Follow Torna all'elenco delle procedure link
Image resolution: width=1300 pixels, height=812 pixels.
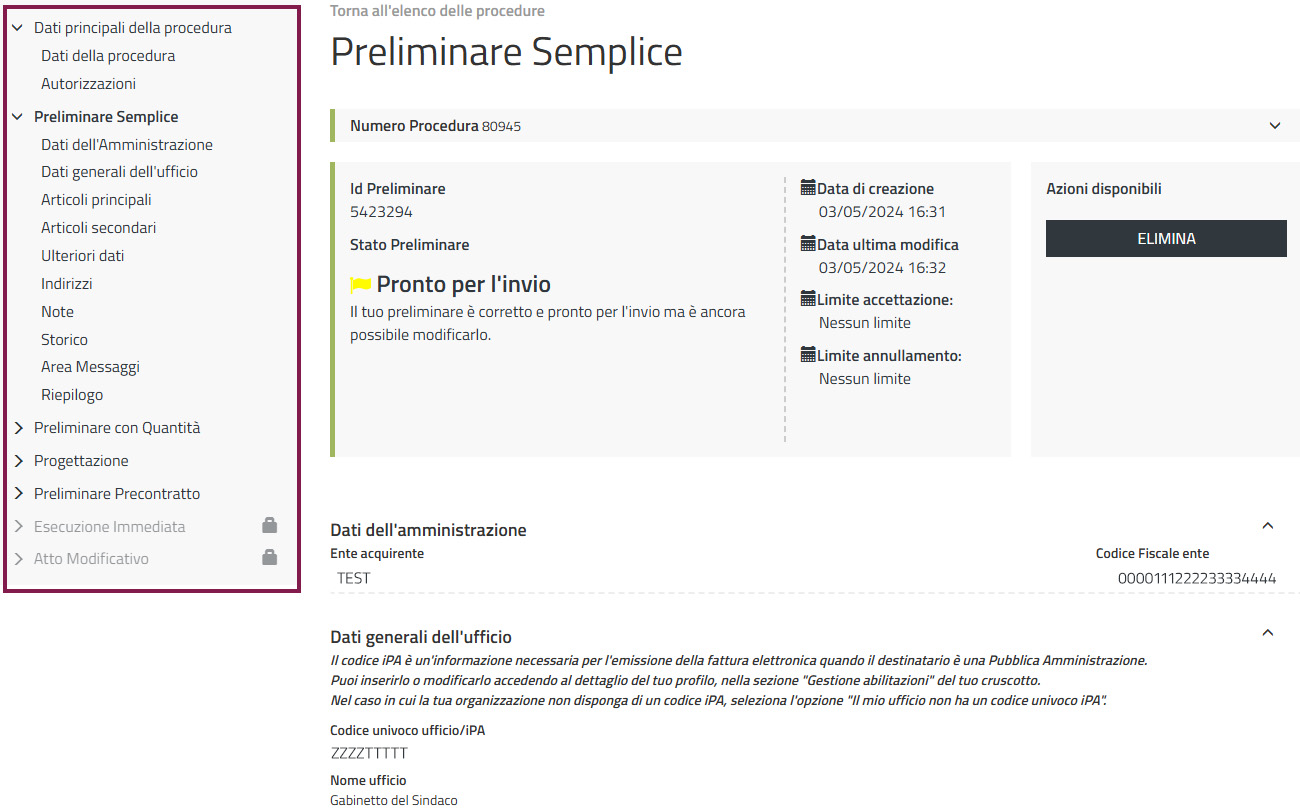click(437, 11)
